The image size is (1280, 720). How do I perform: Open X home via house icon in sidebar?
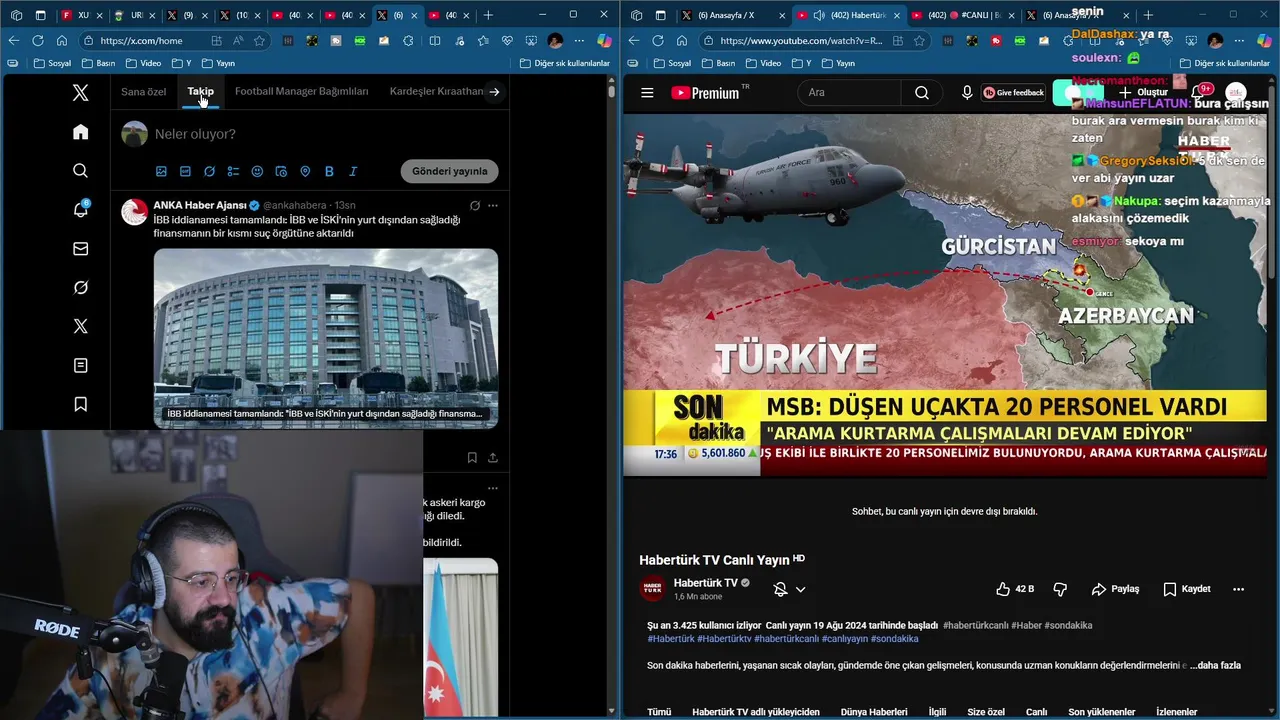(81, 132)
